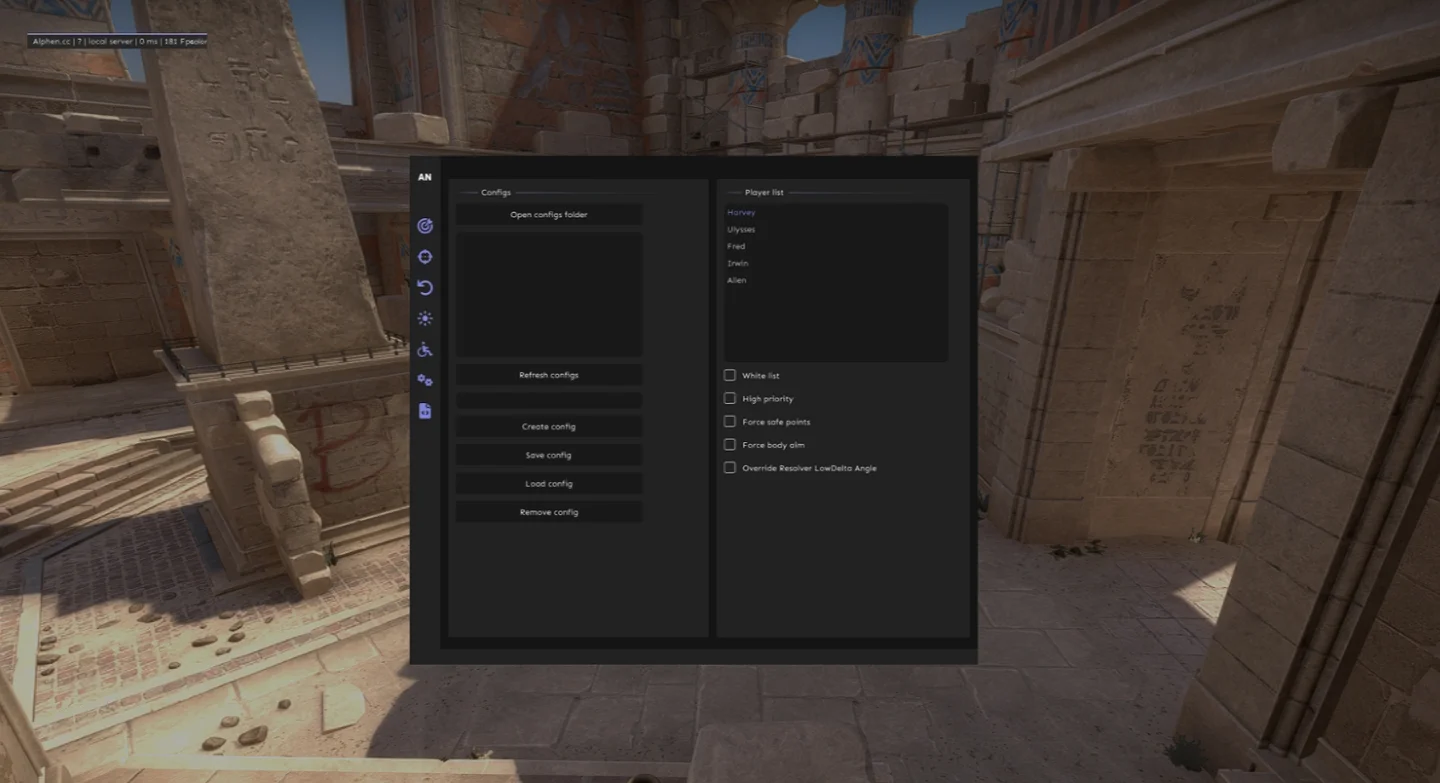The image size is (1440, 783).
Task: Open the double gears settings icon
Action: pos(425,380)
